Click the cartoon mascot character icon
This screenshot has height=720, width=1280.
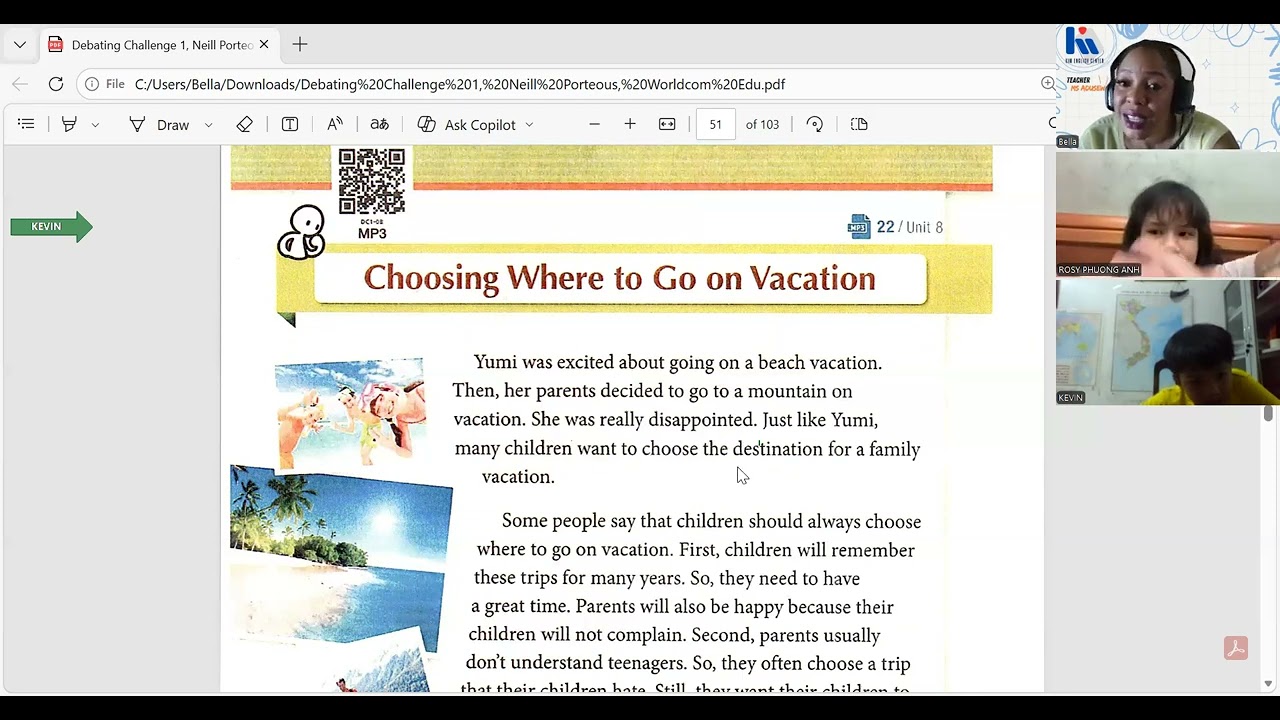coord(302,233)
